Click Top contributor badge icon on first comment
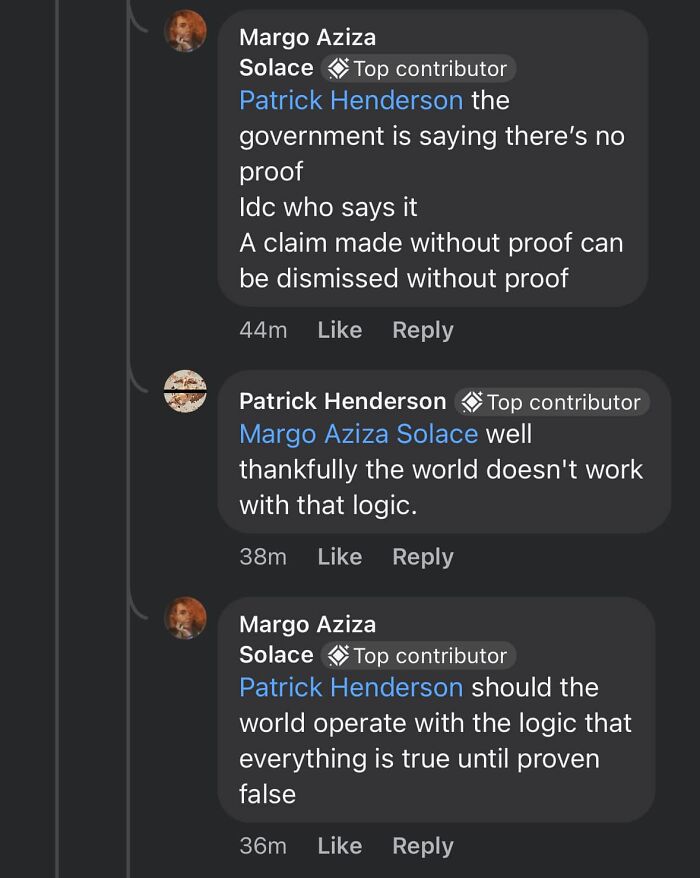This screenshot has width=700, height=878. [x=338, y=68]
